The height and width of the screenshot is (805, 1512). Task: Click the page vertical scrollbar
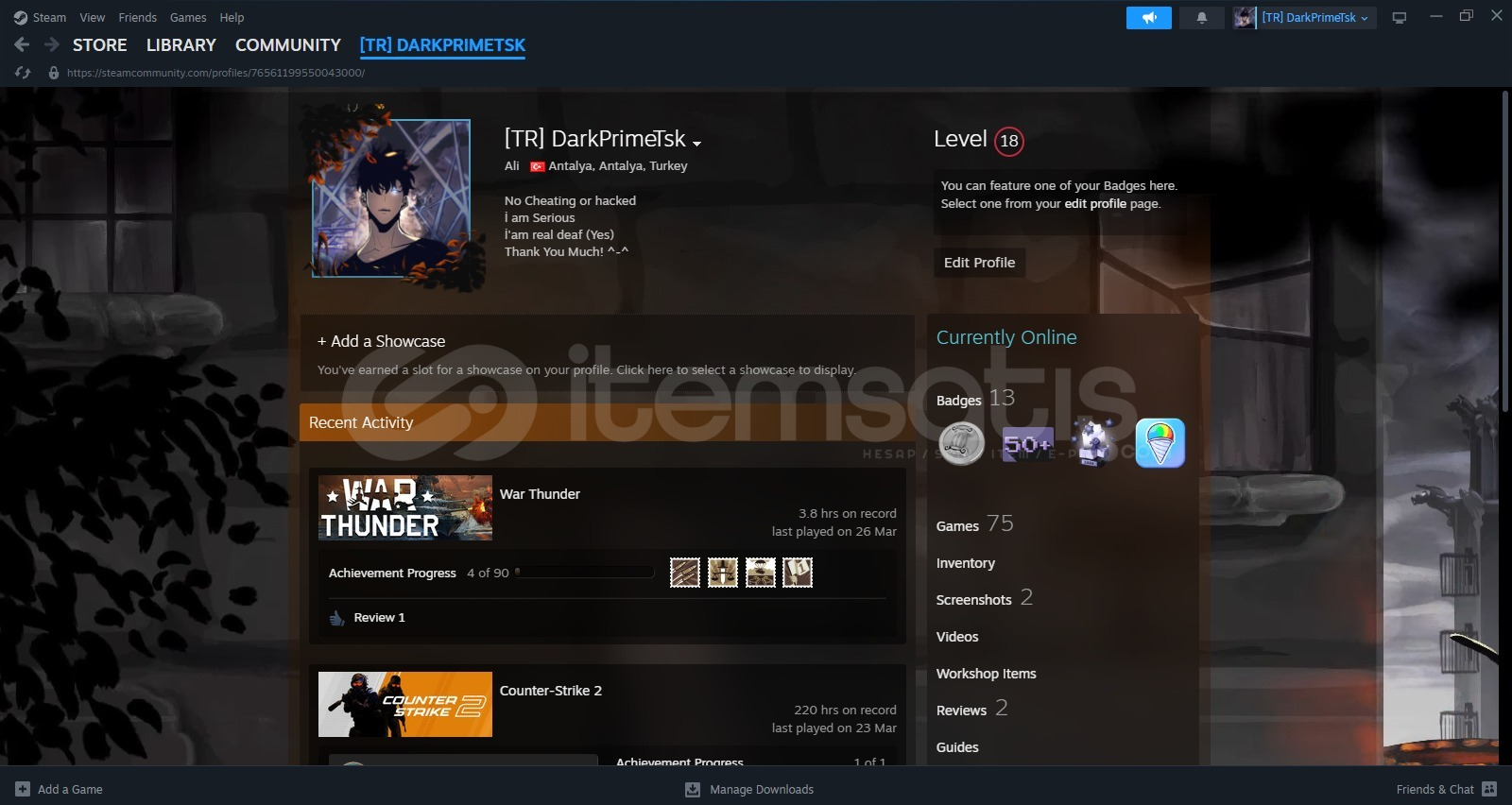tap(1504, 251)
